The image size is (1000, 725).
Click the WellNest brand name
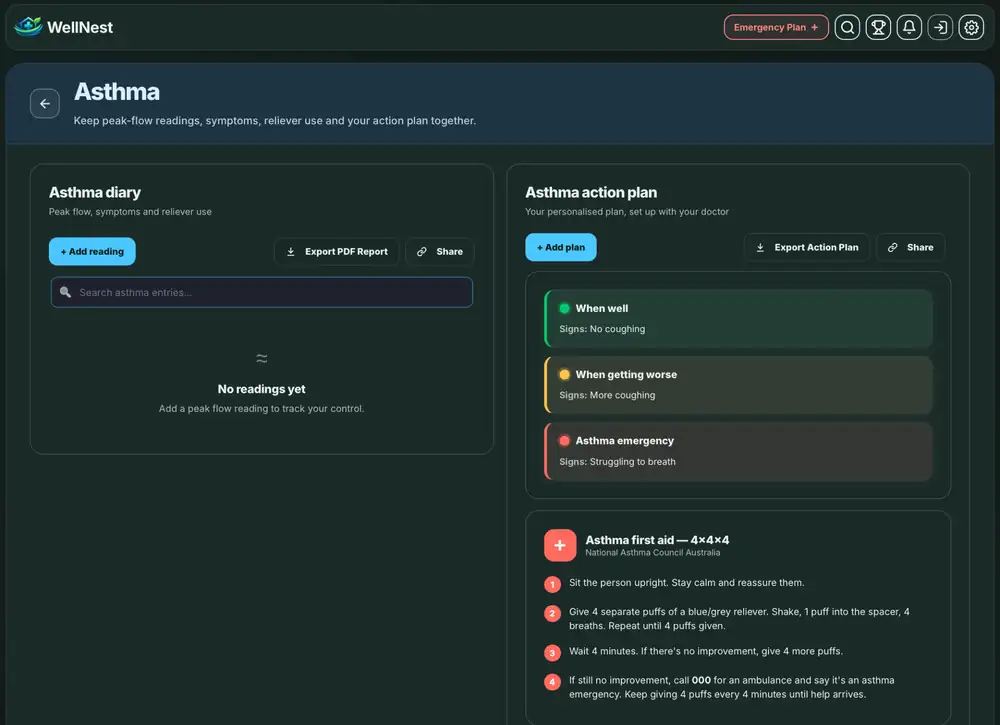80,27
